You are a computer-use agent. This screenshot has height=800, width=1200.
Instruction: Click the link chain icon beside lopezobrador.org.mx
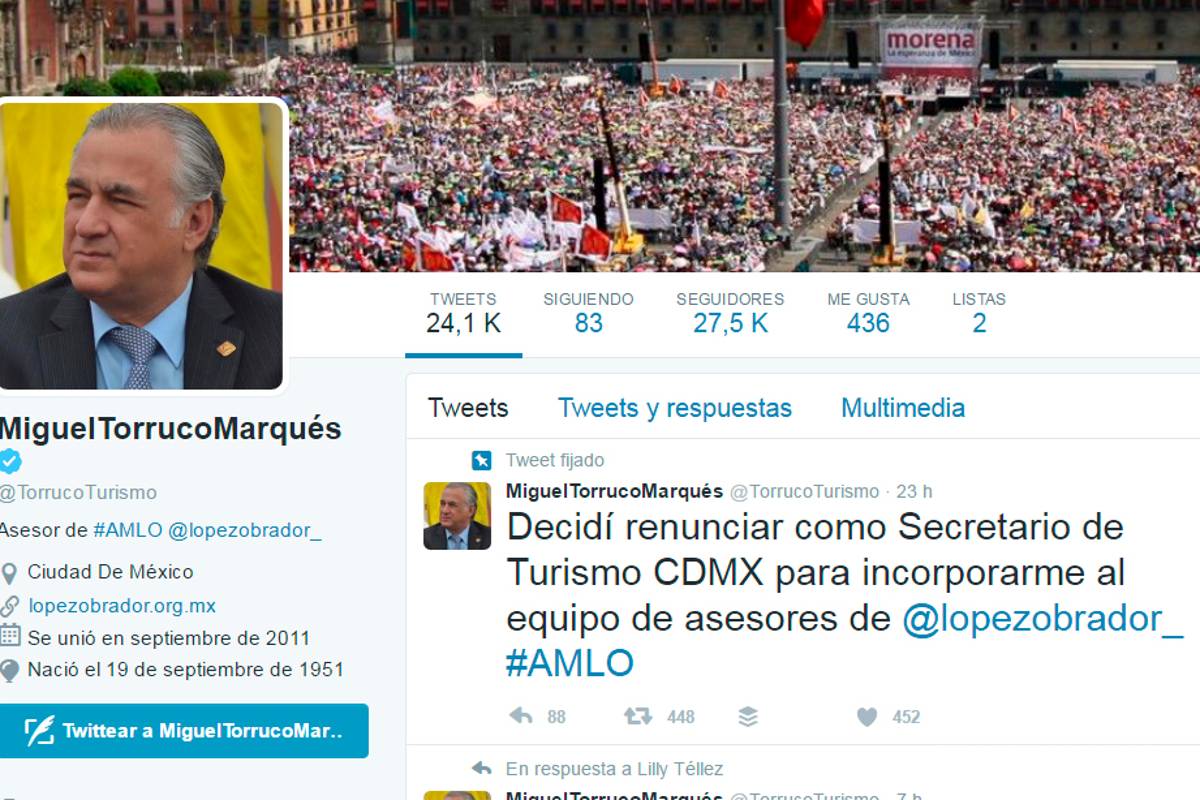coord(9,606)
